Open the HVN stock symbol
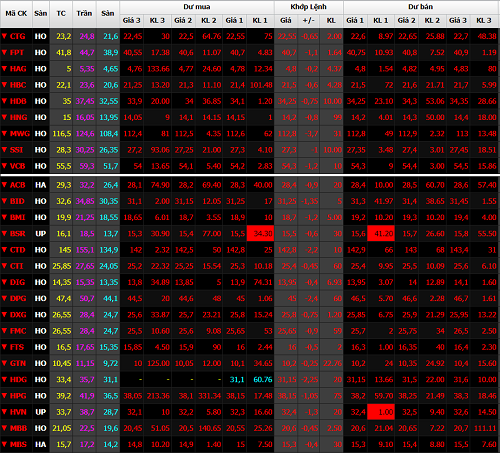Screen dimensions: 500x453 click(18, 412)
